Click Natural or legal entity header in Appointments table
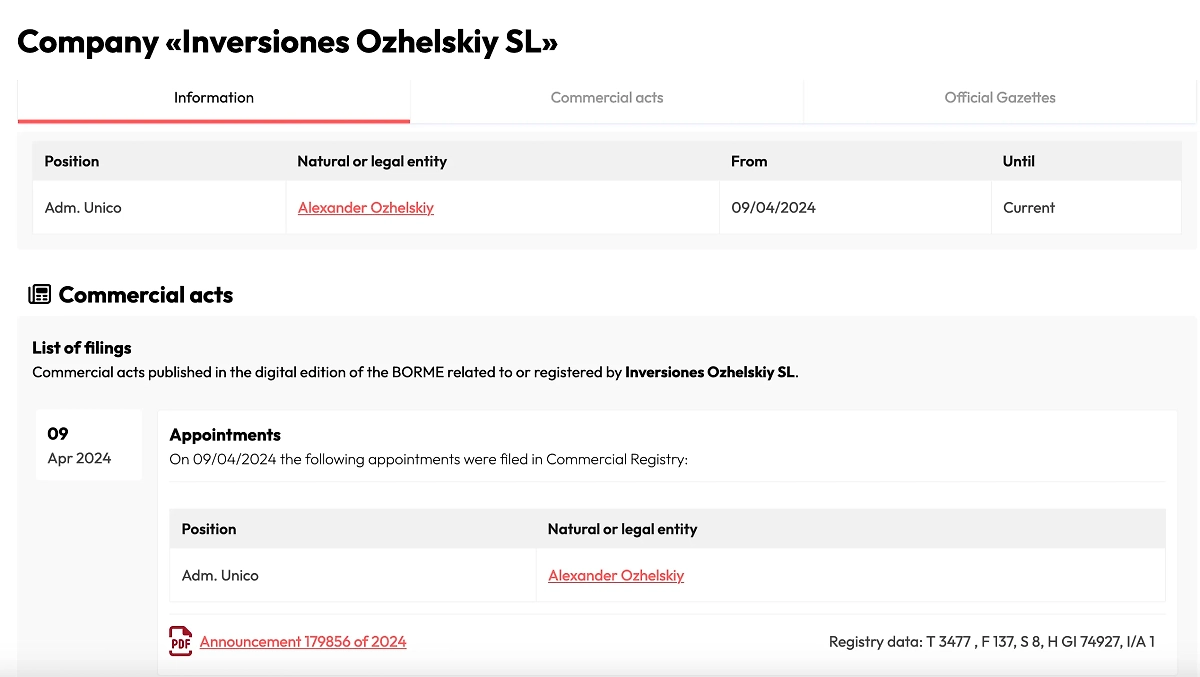This screenshot has height=677, width=1200. pyautogui.click(x=622, y=529)
